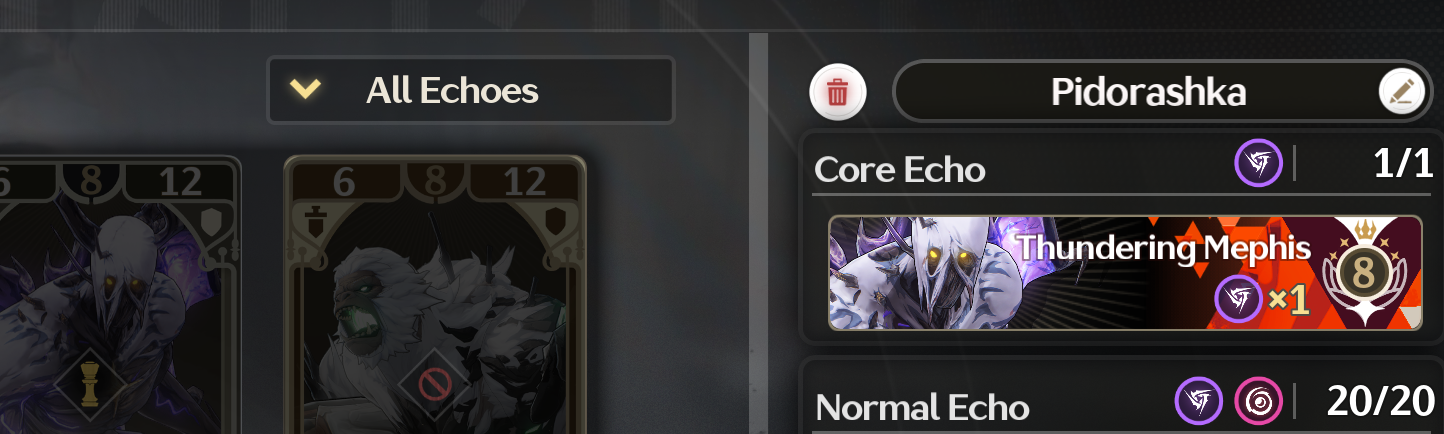
Task: Select the cost 6 tab on the gorilla card
Action: pos(343,181)
